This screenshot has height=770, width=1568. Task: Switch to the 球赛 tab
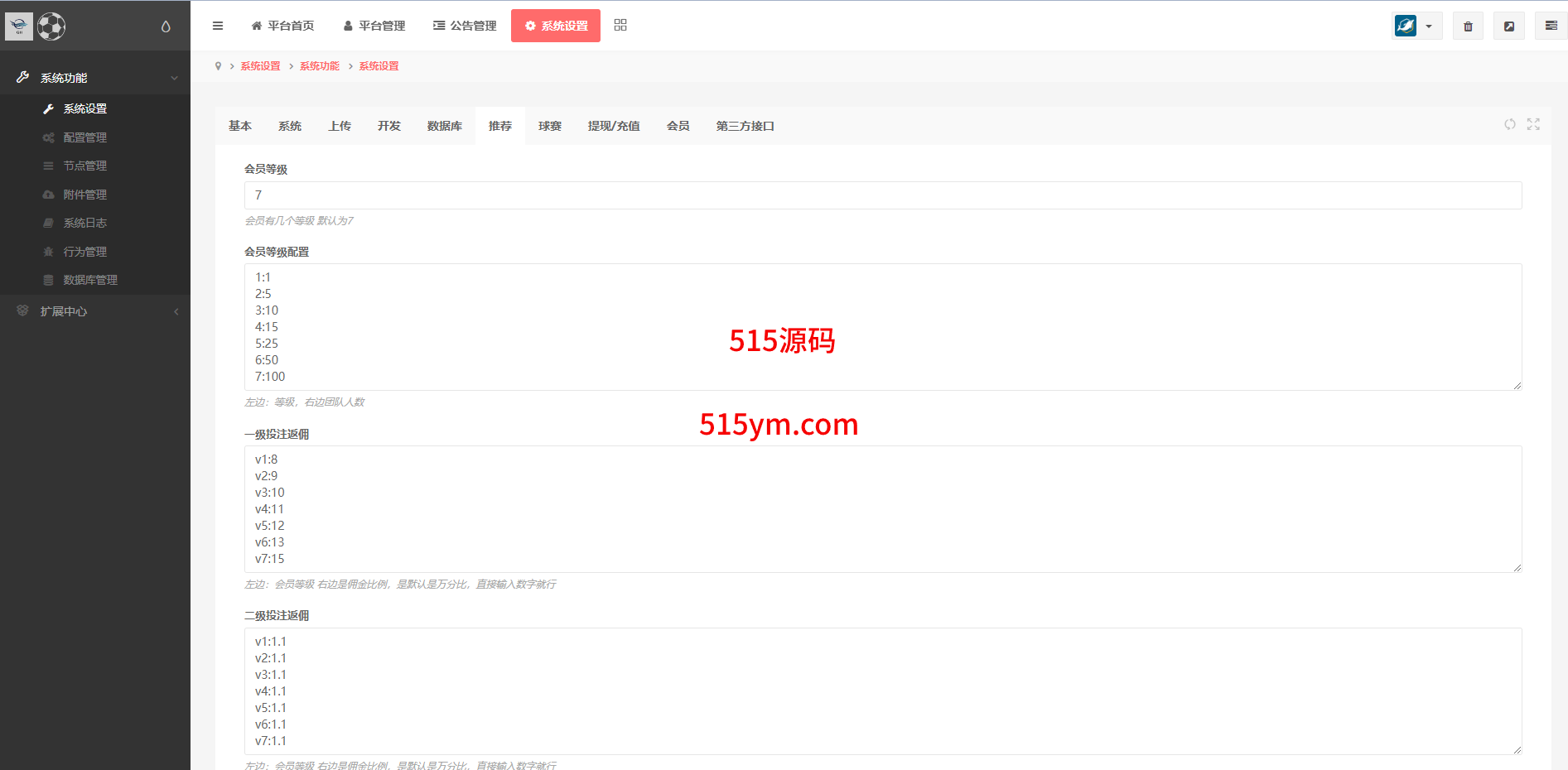pyautogui.click(x=550, y=126)
